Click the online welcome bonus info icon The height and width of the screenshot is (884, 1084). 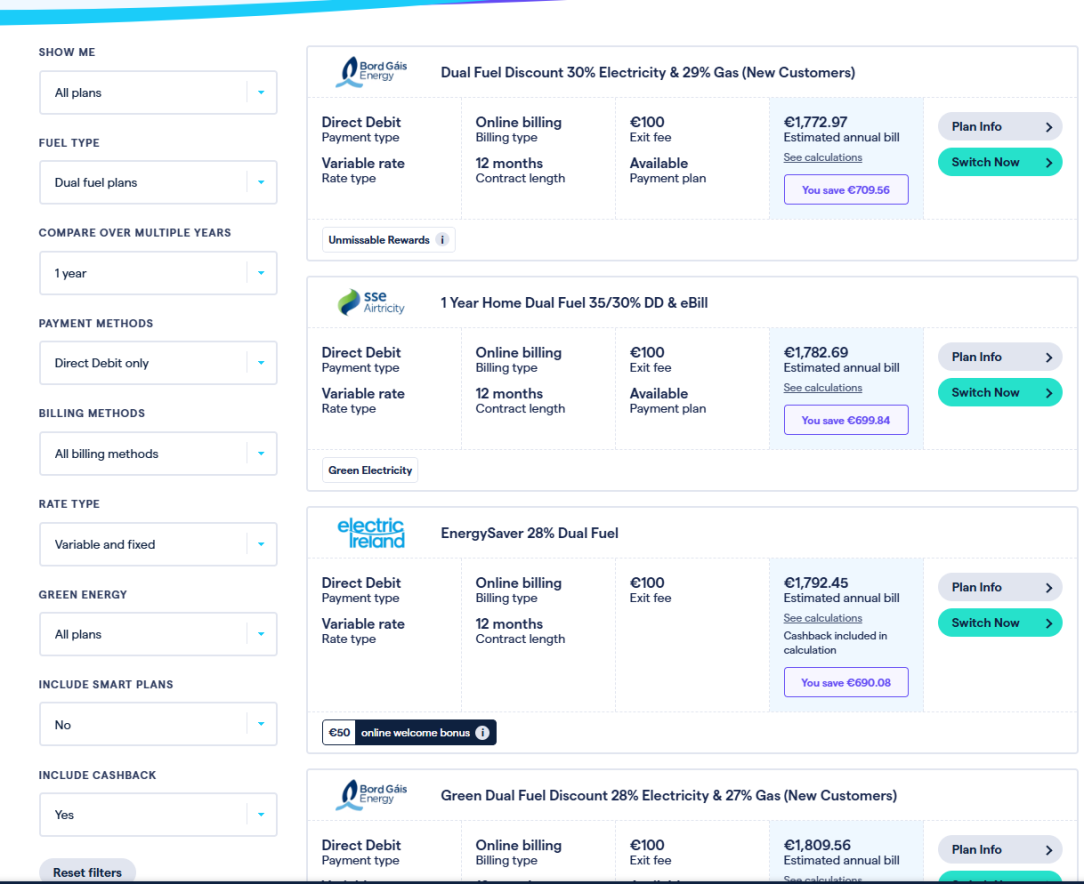tap(483, 733)
